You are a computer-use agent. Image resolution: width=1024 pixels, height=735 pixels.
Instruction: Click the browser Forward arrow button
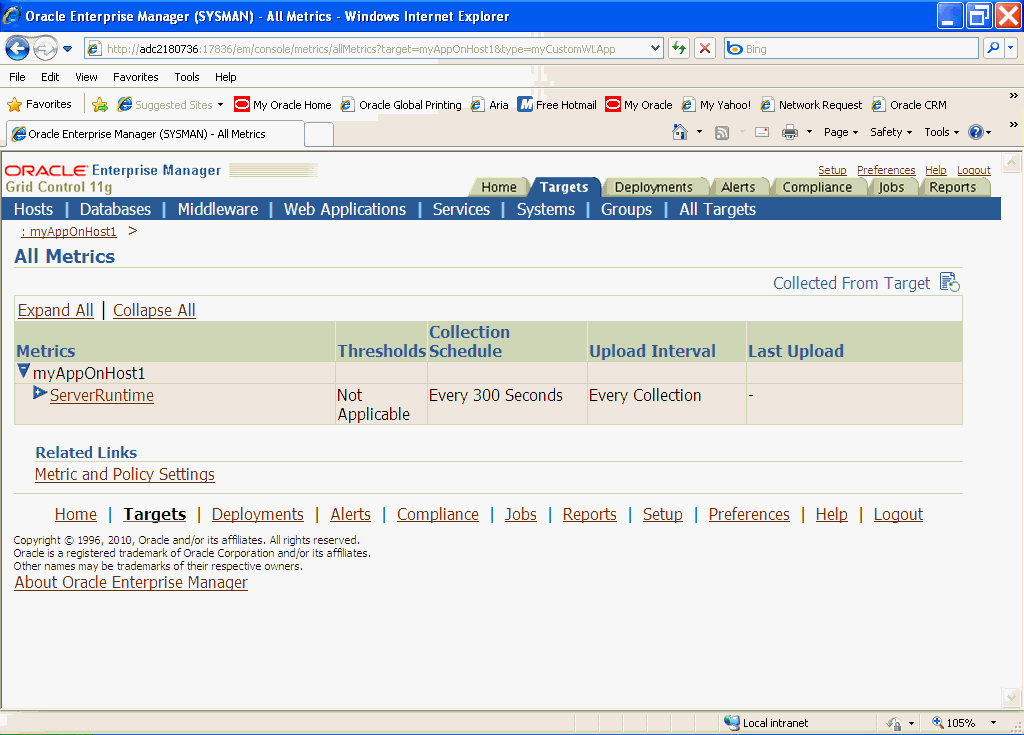pyautogui.click(x=45, y=48)
